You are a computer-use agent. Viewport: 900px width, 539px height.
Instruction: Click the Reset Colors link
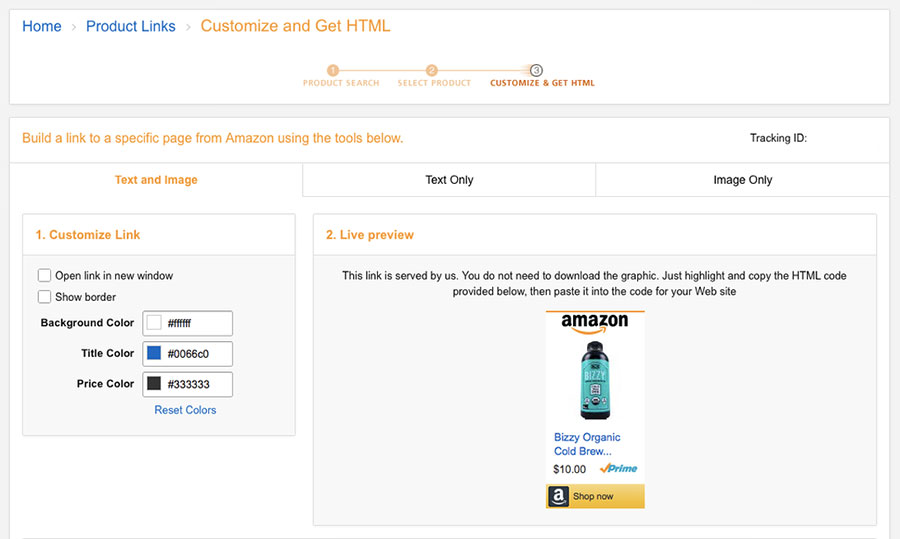(x=185, y=410)
